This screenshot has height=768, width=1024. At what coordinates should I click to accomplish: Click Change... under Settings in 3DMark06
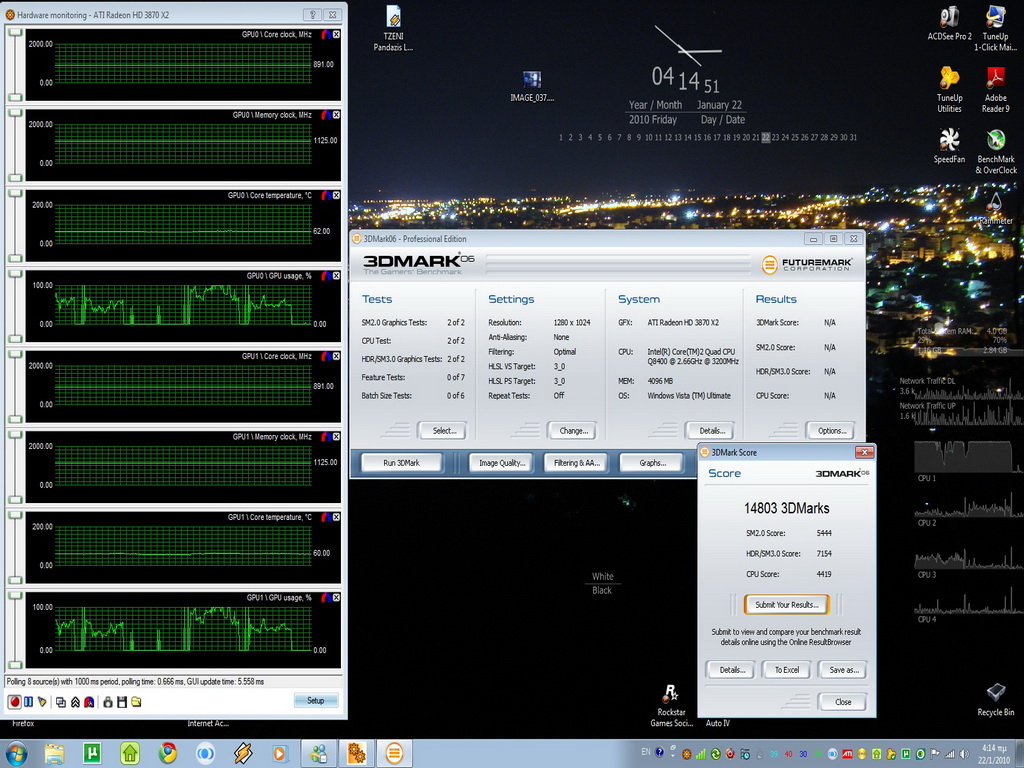573,430
